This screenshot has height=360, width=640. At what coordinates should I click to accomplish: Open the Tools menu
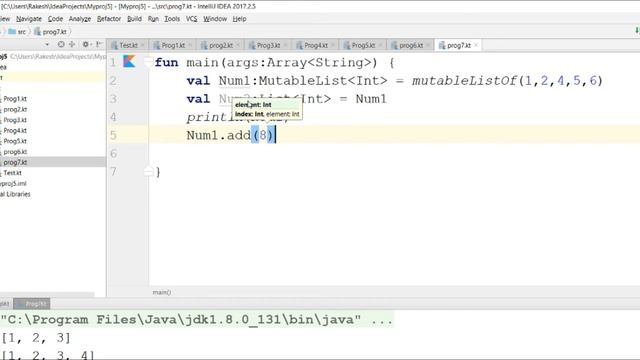172,19
